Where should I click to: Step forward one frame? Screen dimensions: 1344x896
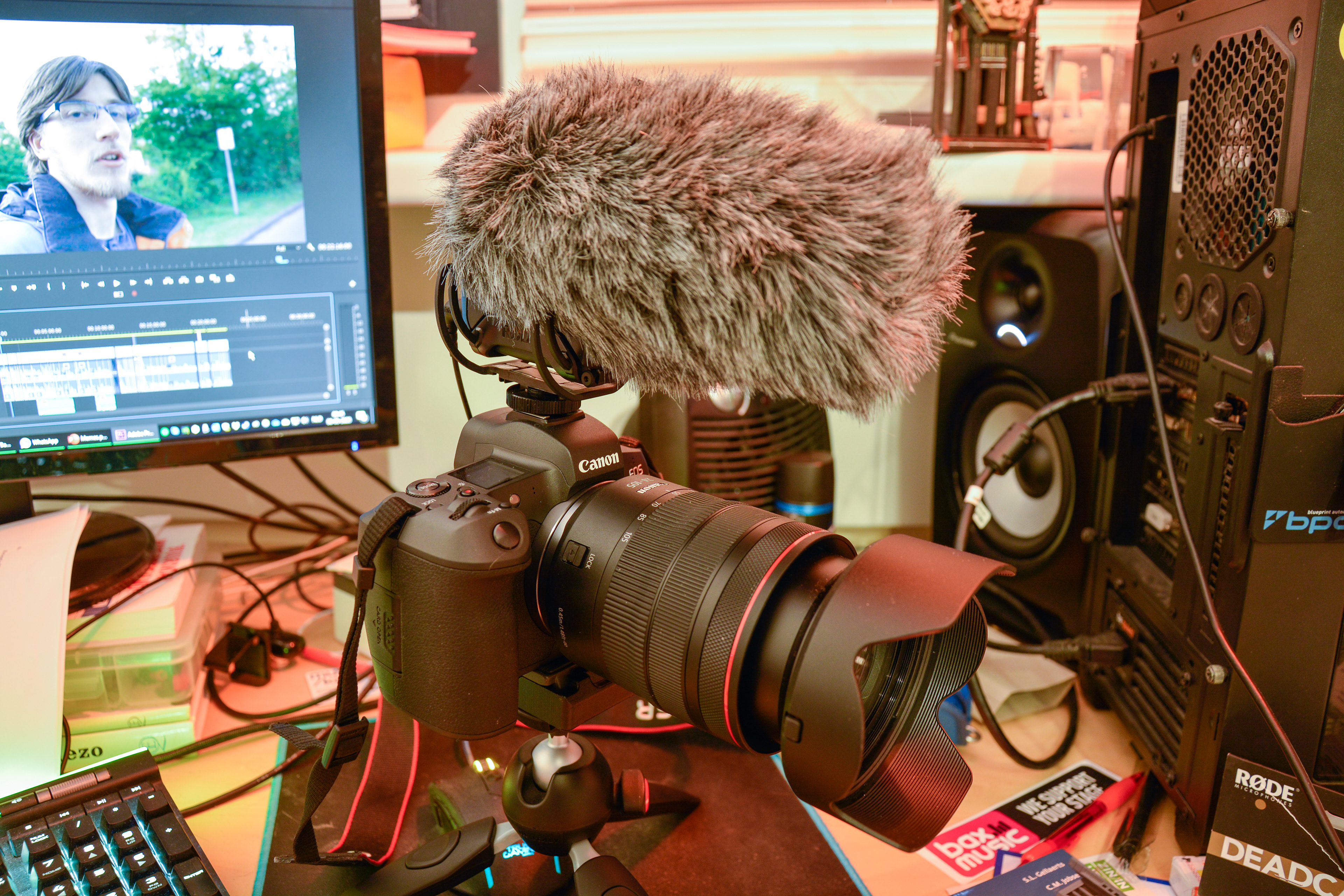[133, 283]
